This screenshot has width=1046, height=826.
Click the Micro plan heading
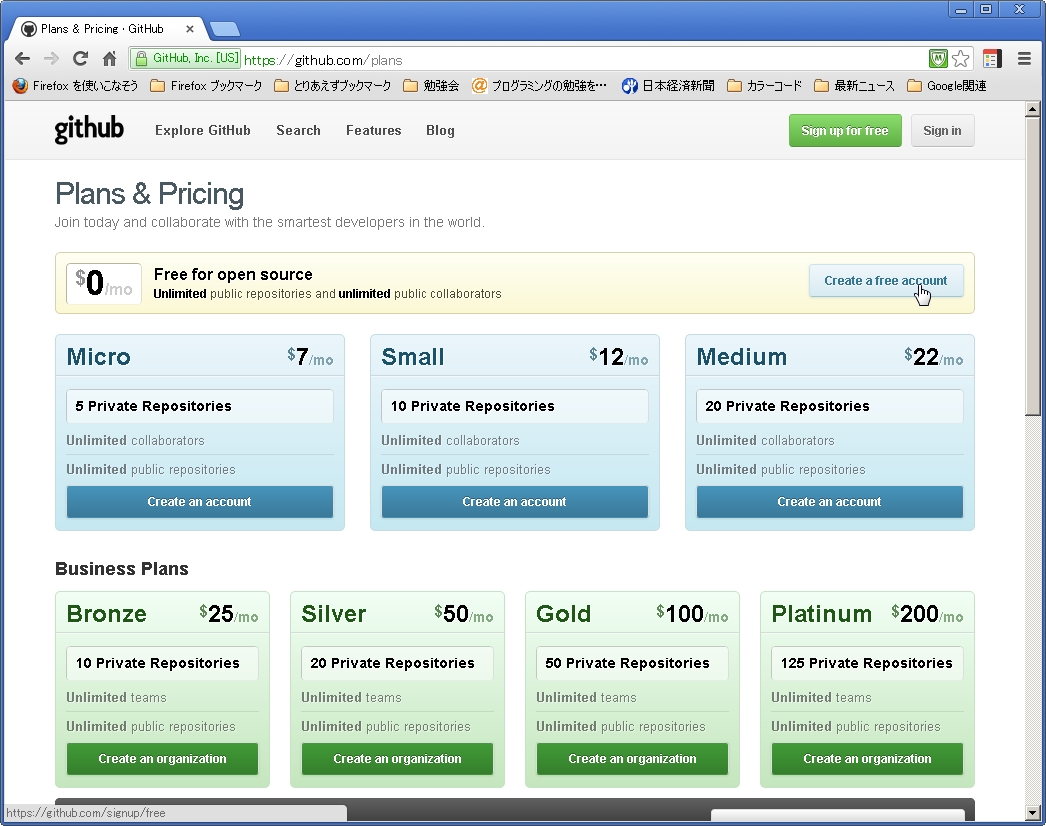click(x=99, y=357)
